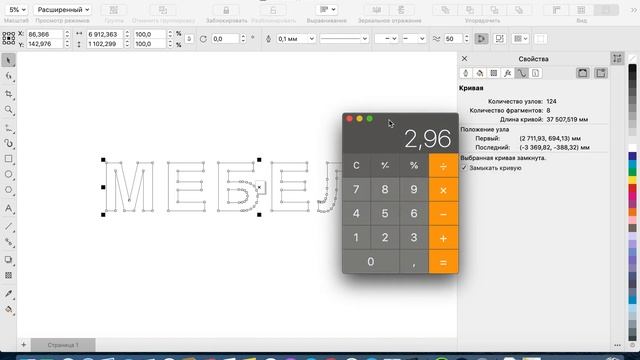Click the Group objects toolbar icon
The image size is (640, 360).
pos(114,10)
